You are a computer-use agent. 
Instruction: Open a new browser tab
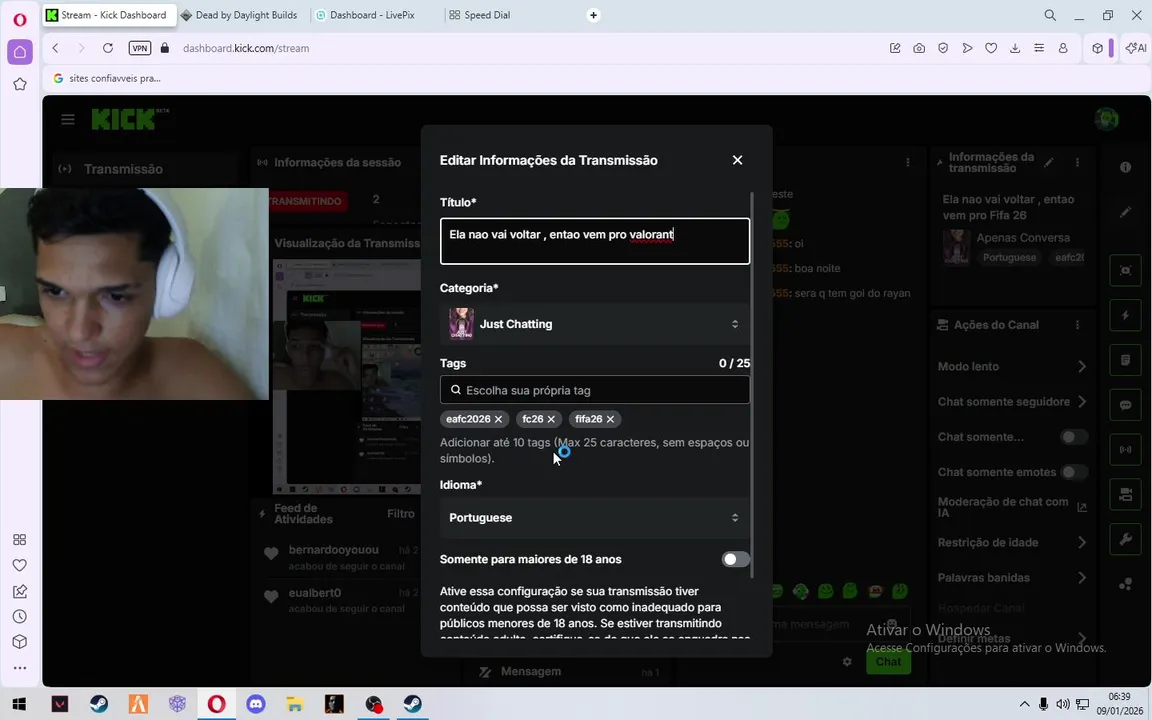point(593,15)
